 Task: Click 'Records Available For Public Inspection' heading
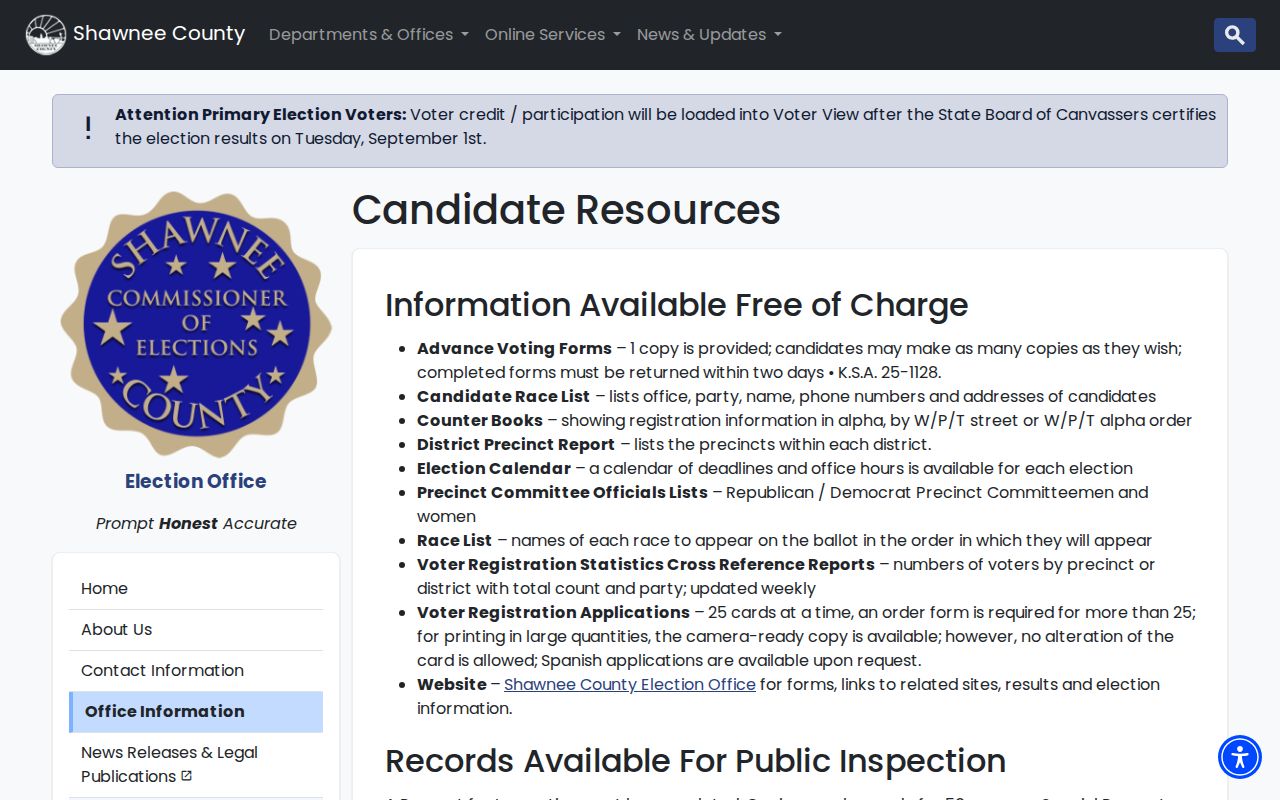696,761
